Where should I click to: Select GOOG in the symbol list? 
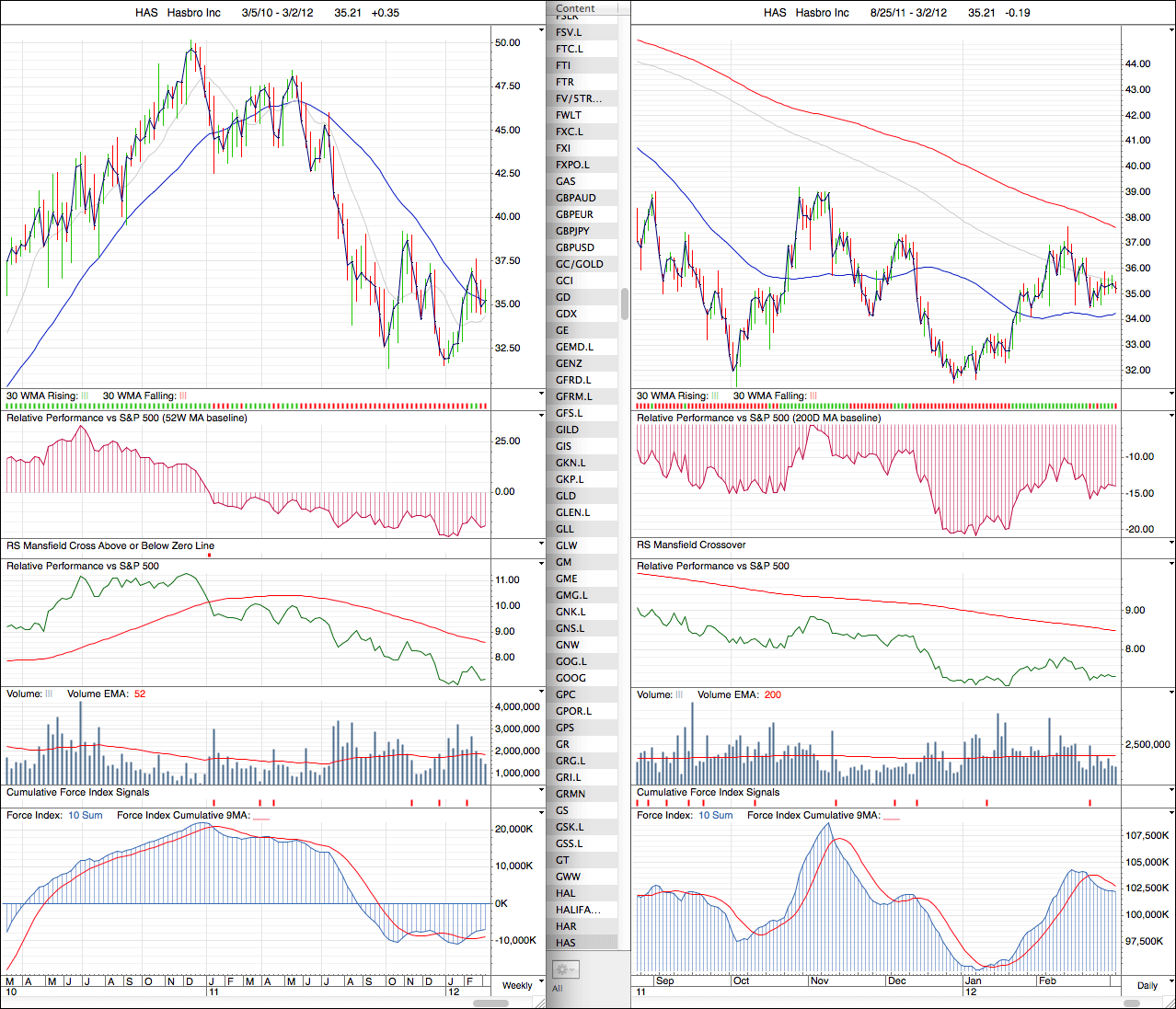pyautogui.click(x=571, y=678)
